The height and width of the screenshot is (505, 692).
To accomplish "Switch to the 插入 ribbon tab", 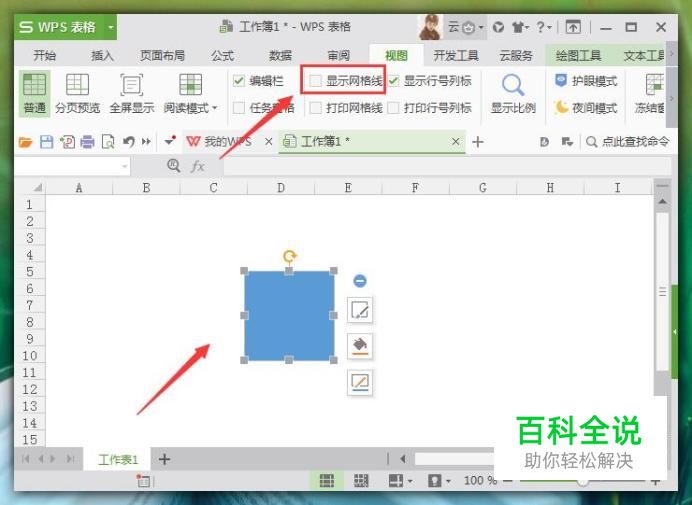I will (x=102, y=56).
